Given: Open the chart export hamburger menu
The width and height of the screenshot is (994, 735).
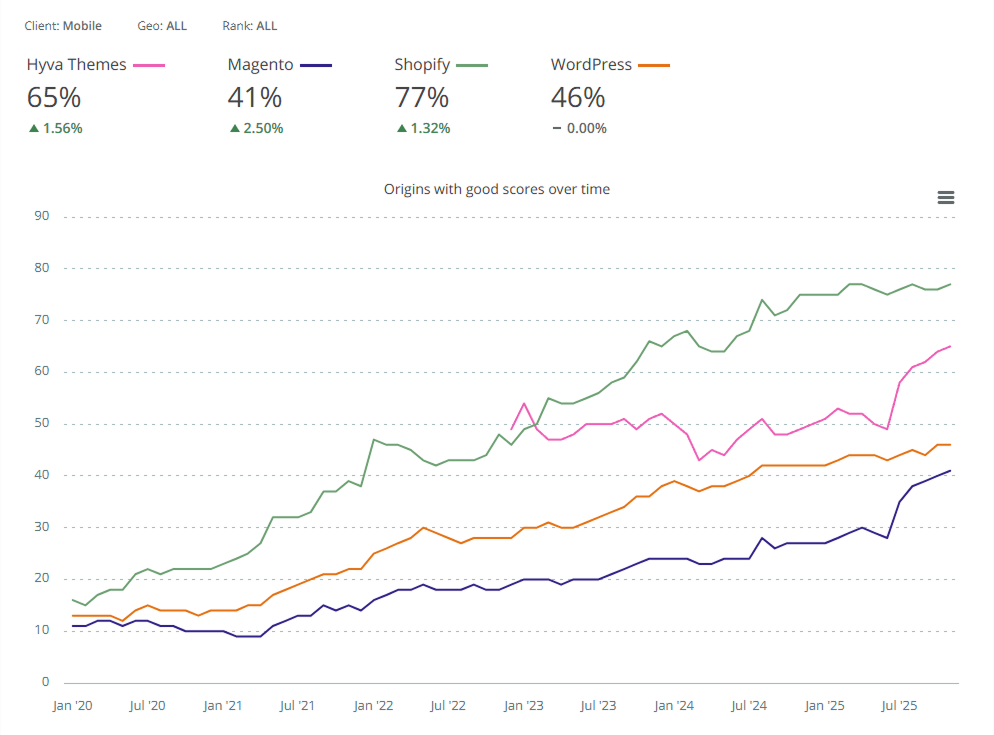Looking at the screenshot, I should click(946, 197).
